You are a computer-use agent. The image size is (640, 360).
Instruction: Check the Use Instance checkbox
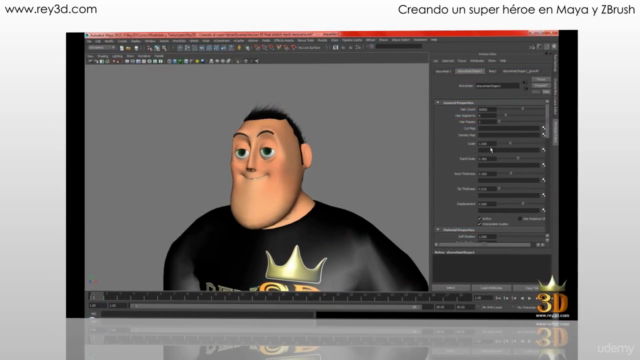pyautogui.click(x=520, y=218)
